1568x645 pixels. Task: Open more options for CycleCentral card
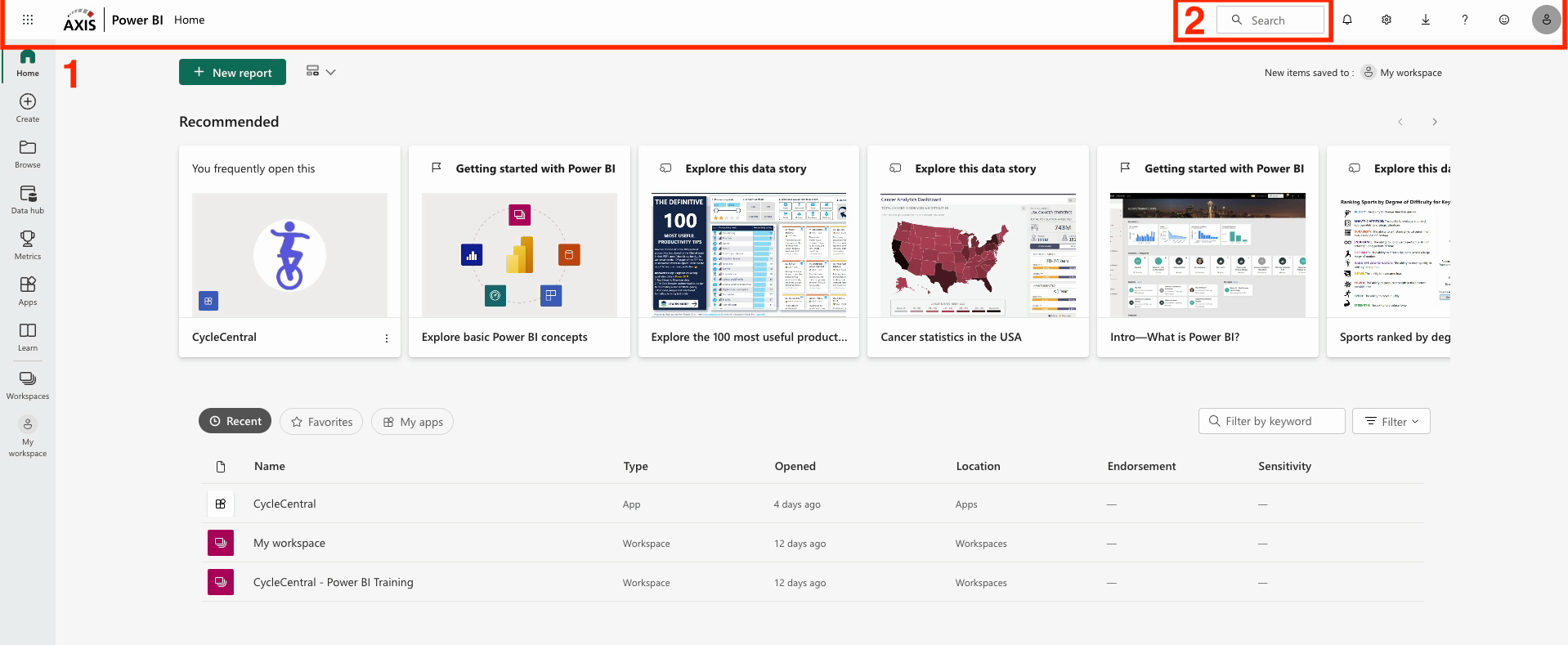pos(387,338)
